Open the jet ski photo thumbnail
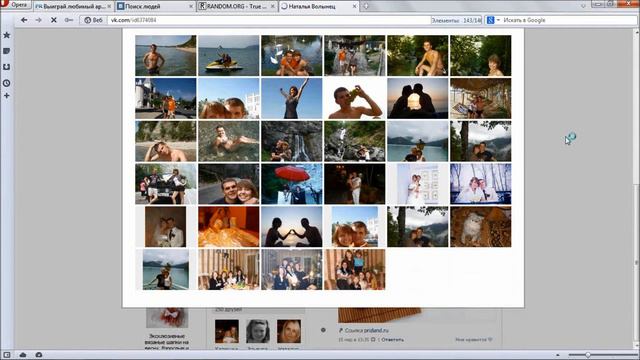640x360 pixels. pyautogui.click(x=229, y=56)
